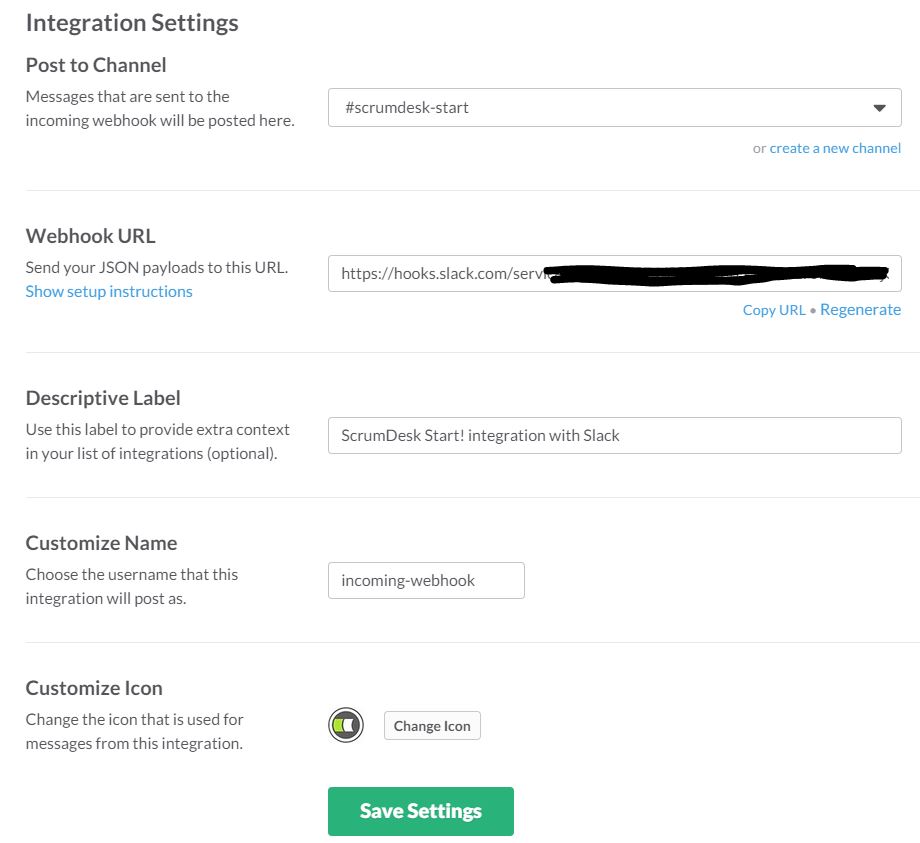Click the incoming-webhook username field

point(426,580)
